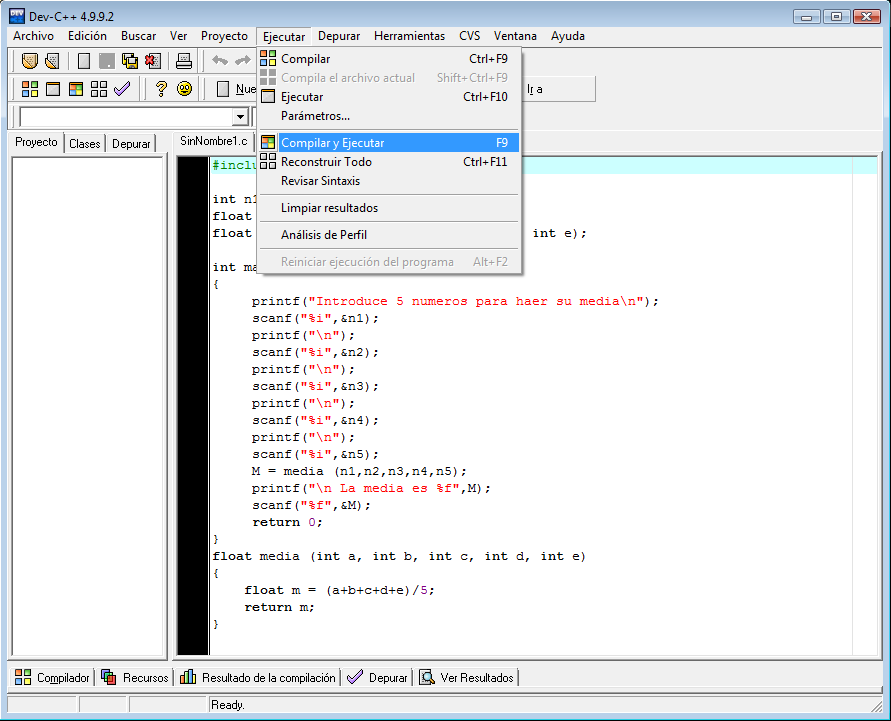Open the Ventana menu

[x=515, y=36]
